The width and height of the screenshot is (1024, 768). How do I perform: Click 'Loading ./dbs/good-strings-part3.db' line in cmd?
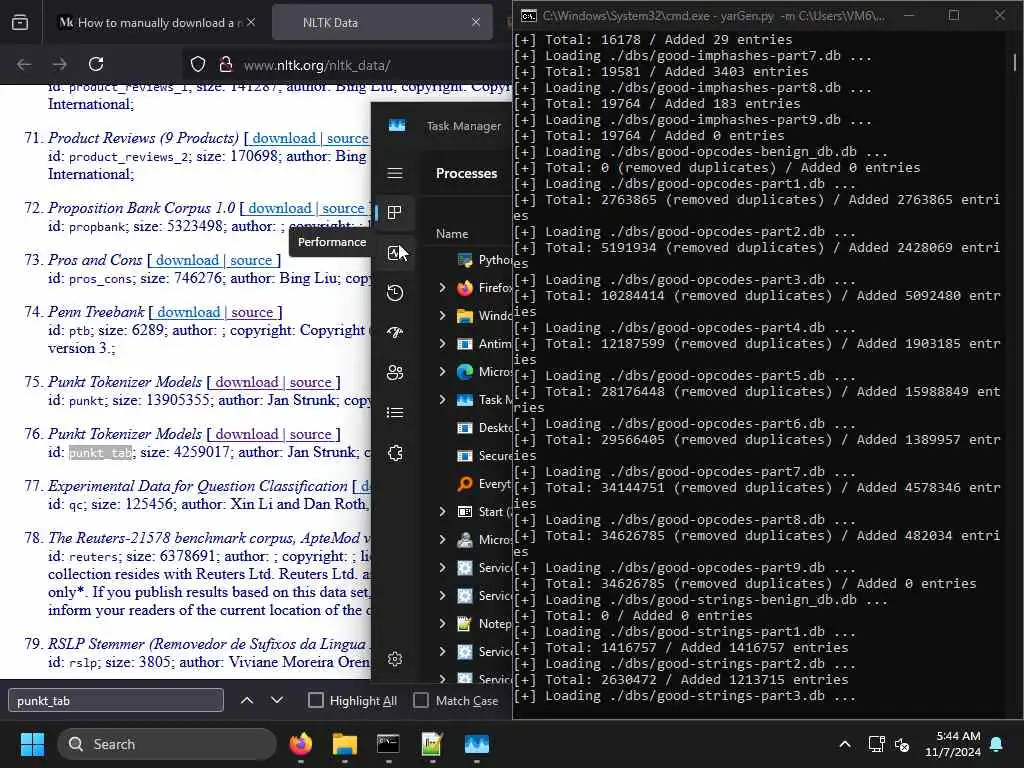coord(684,696)
